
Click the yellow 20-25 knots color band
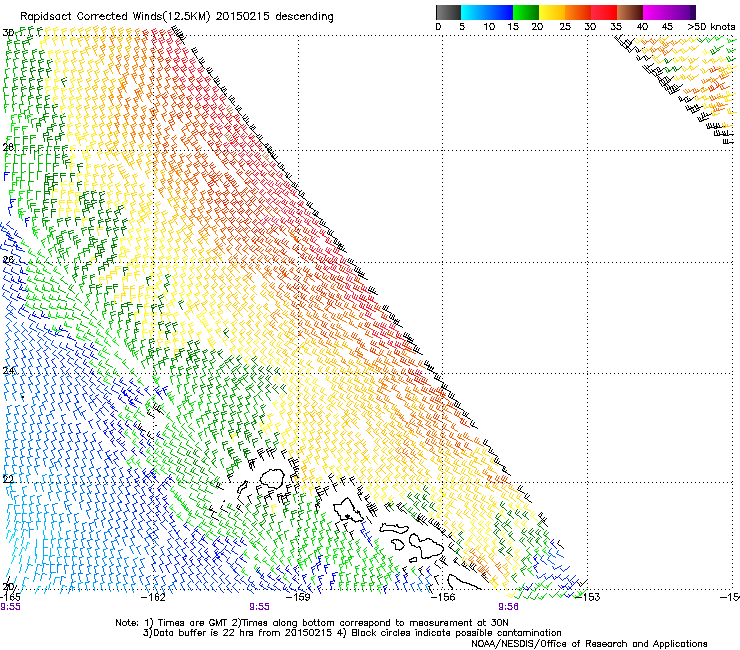tap(552, 12)
